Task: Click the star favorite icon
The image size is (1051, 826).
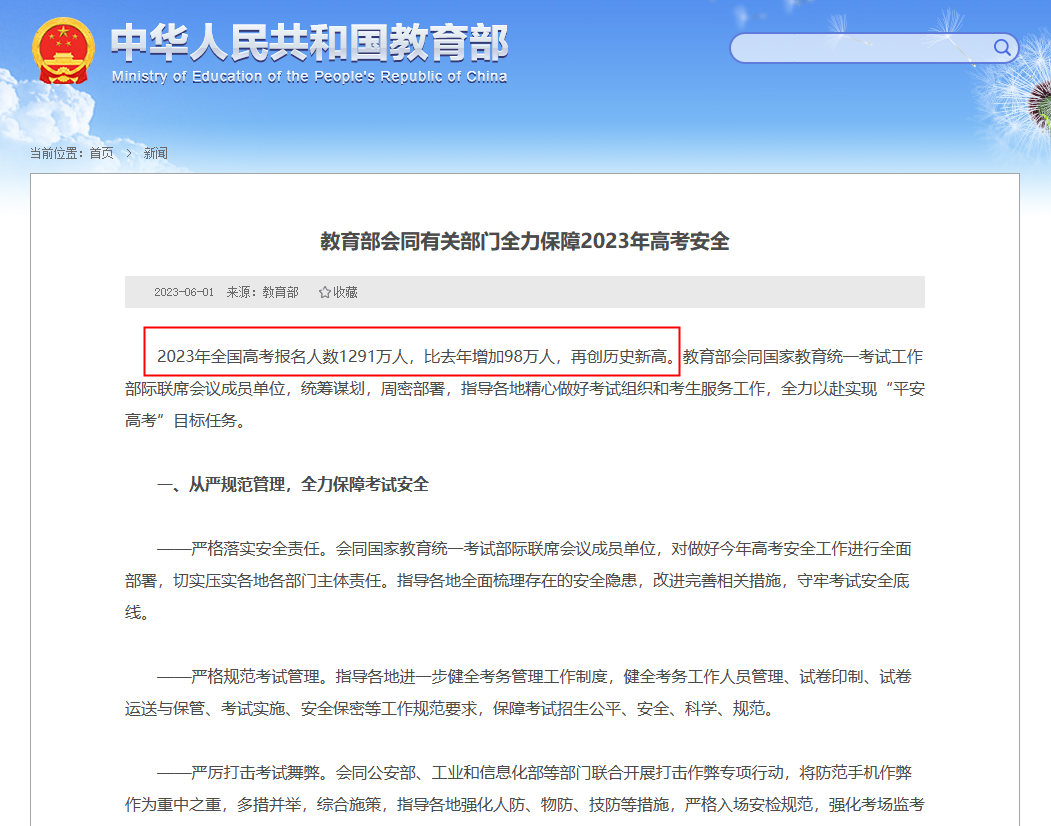Action: coord(324,292)
